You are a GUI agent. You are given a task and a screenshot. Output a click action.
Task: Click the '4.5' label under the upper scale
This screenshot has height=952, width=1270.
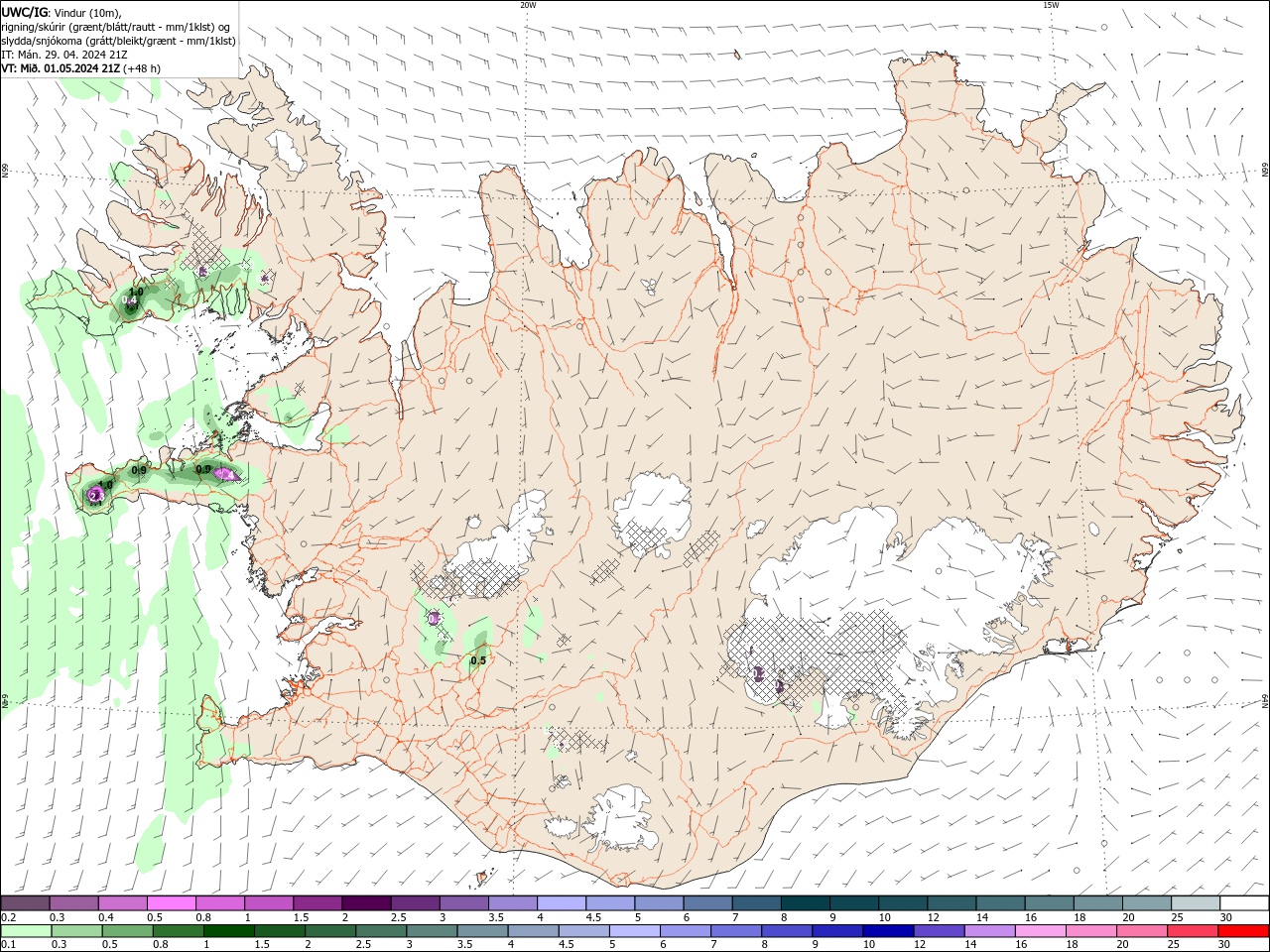tap(593, 917)
